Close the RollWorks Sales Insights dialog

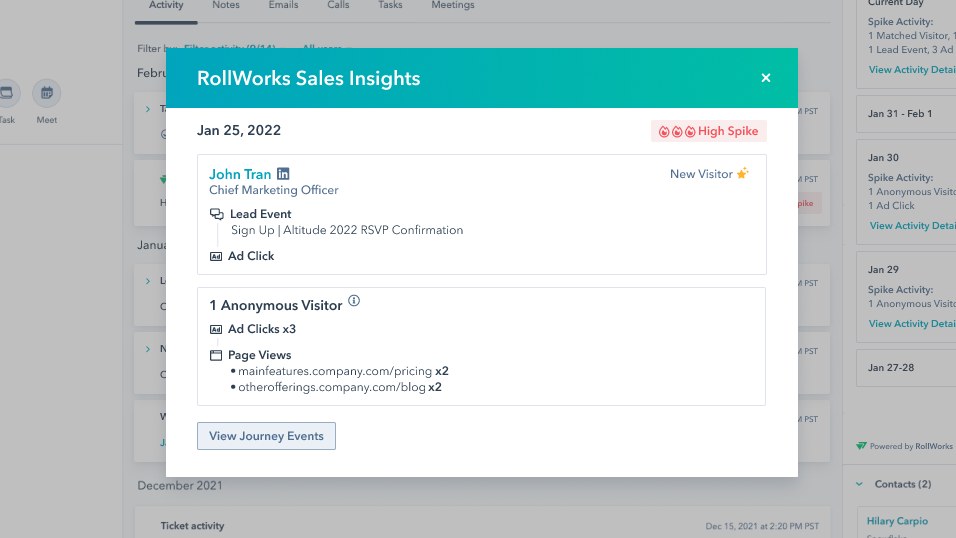(x=766, y=78)
